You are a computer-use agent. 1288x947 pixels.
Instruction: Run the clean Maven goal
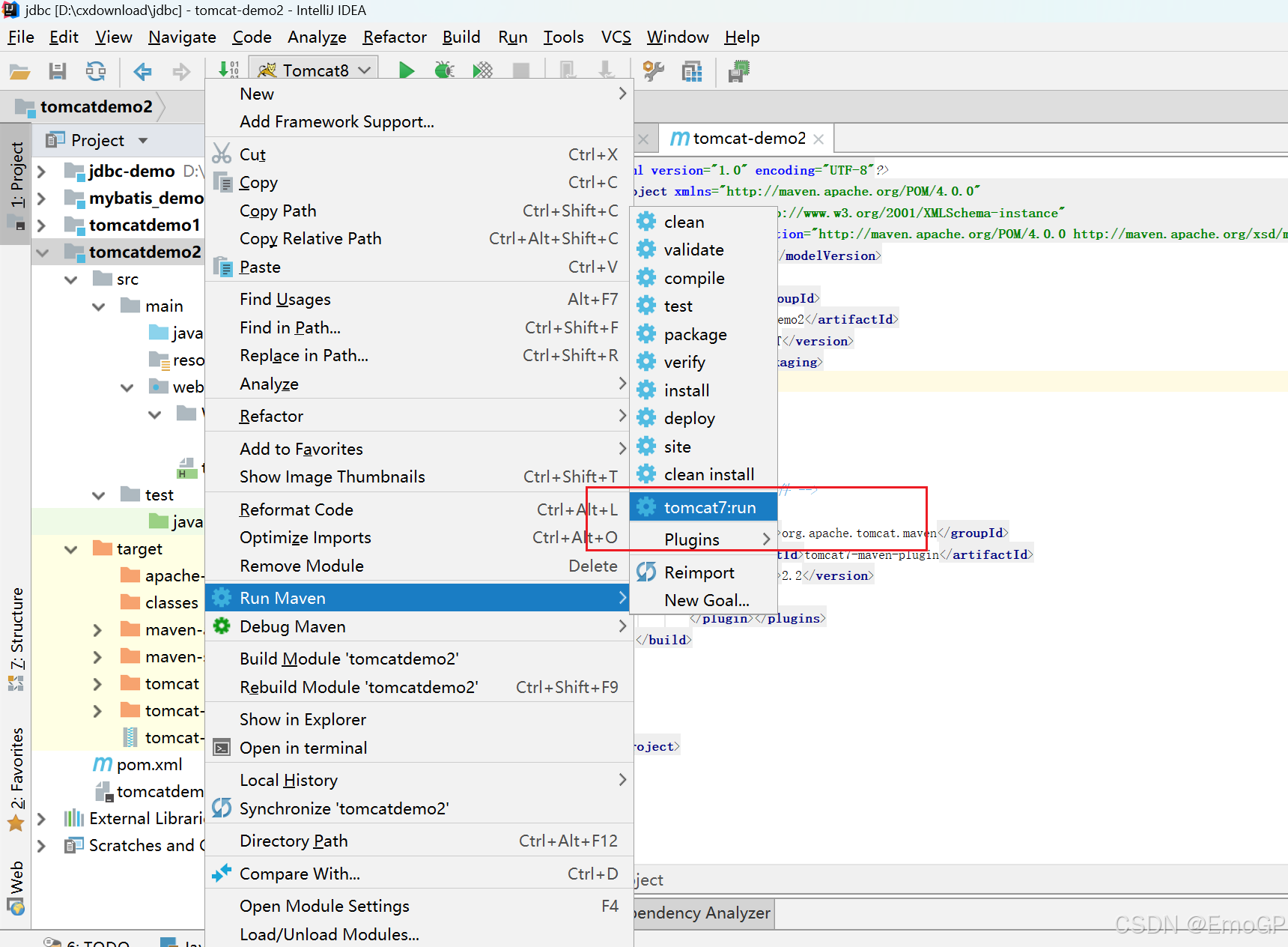pos(704,222)
